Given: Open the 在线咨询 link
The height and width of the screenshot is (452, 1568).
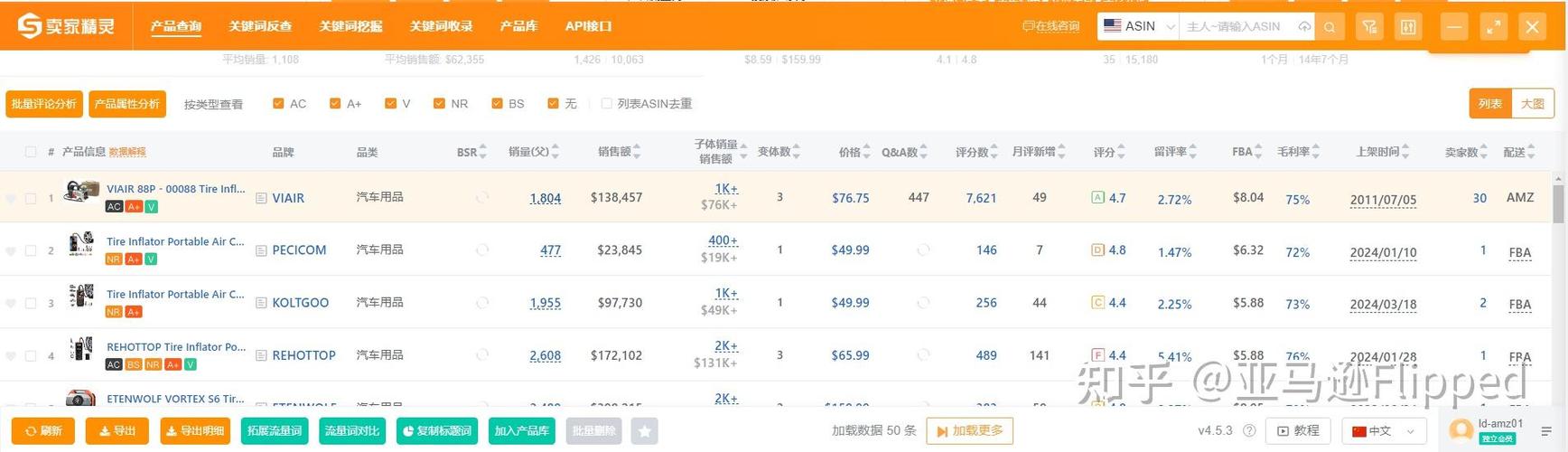Looking at the screenshot, I should click(1050, 26).
